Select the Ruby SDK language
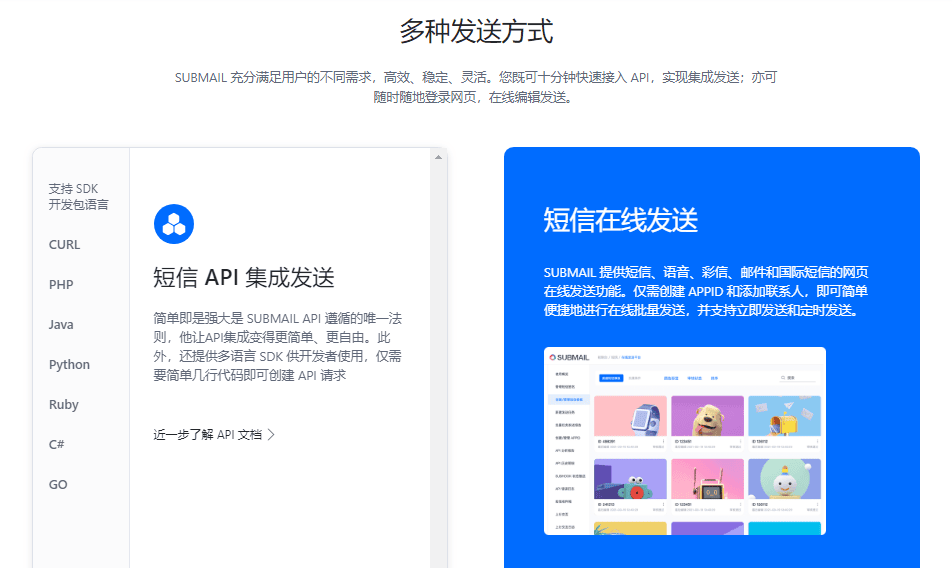The image size is (952, 568). coord(64,405)
